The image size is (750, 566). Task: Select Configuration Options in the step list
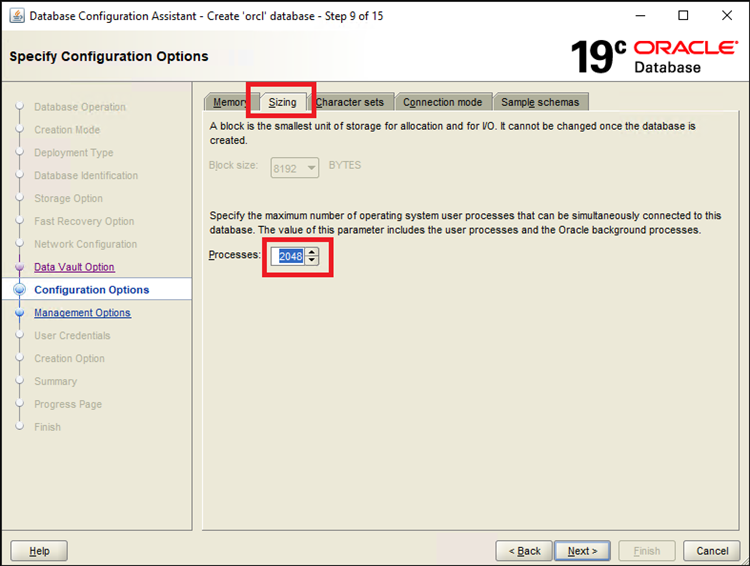[x=91, y=289]
